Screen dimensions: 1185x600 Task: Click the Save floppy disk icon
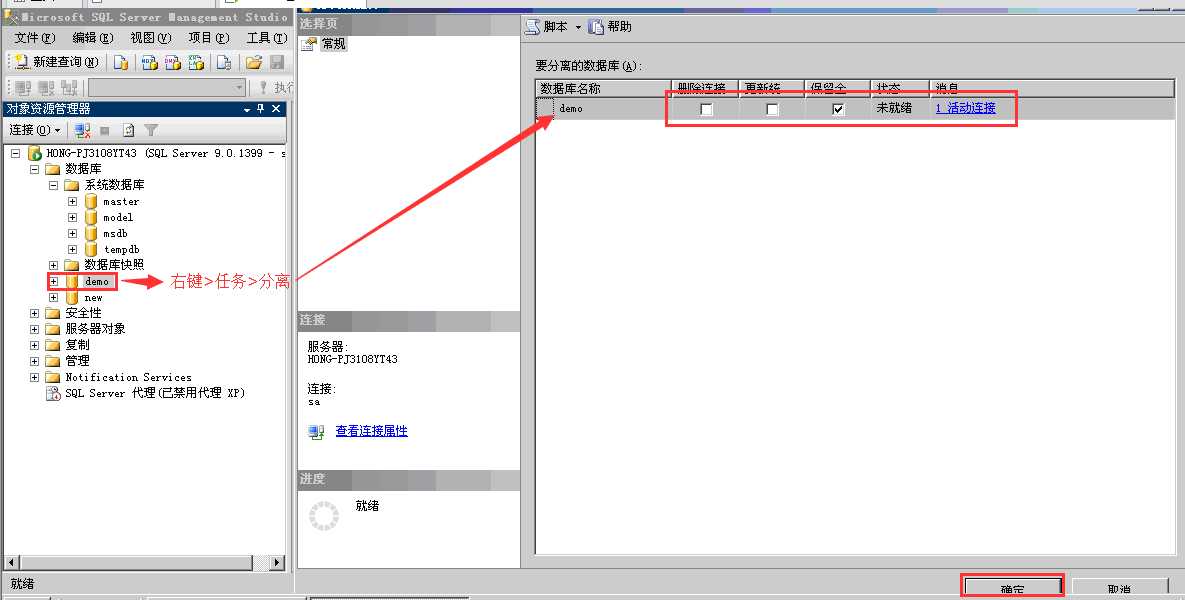277,63
